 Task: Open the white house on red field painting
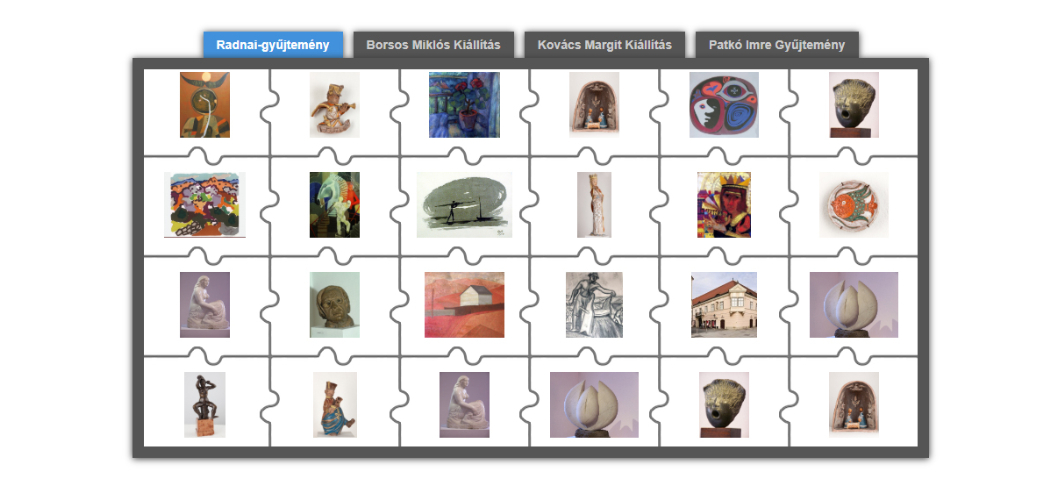(x=464, y=305)
